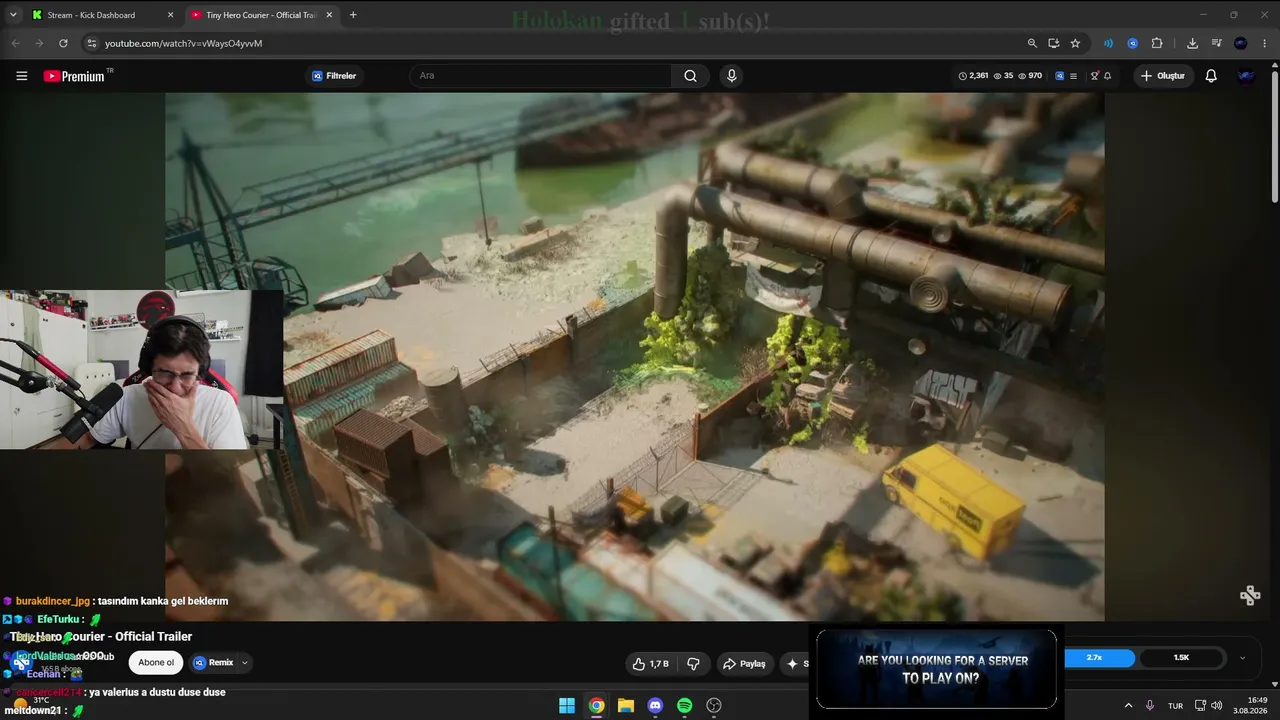View site information icon in address bar
Screen dimensions: 1280x720
[x=91, y=43]
